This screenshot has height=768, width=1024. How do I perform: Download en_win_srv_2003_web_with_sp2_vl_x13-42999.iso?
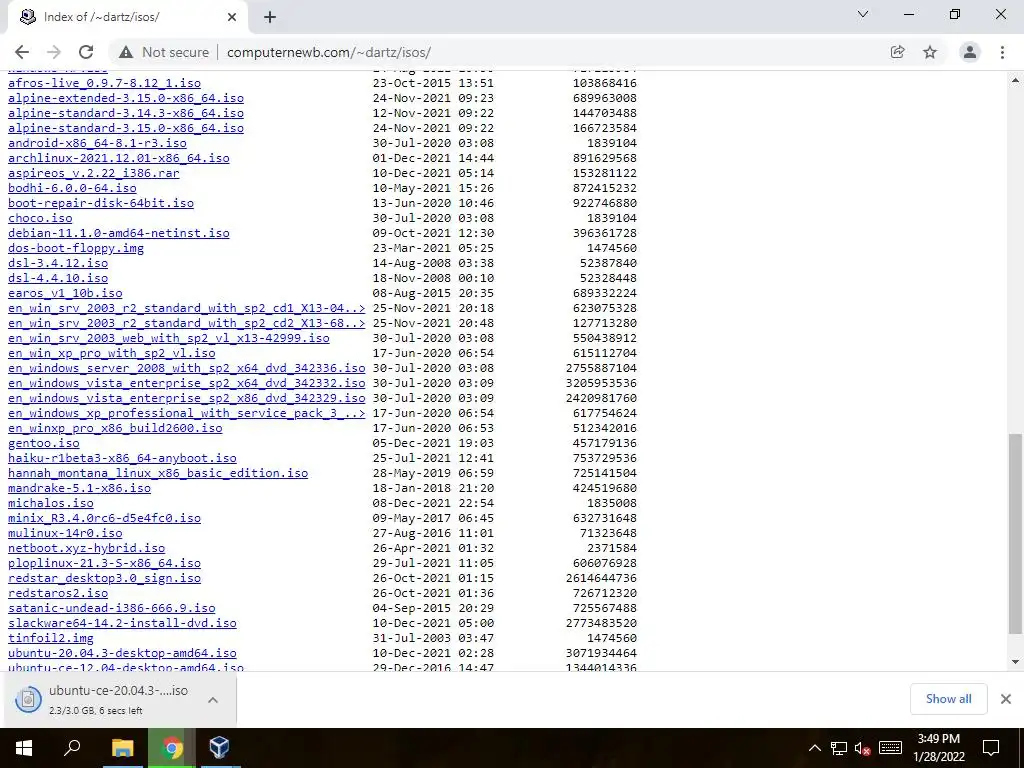(169, 338)
